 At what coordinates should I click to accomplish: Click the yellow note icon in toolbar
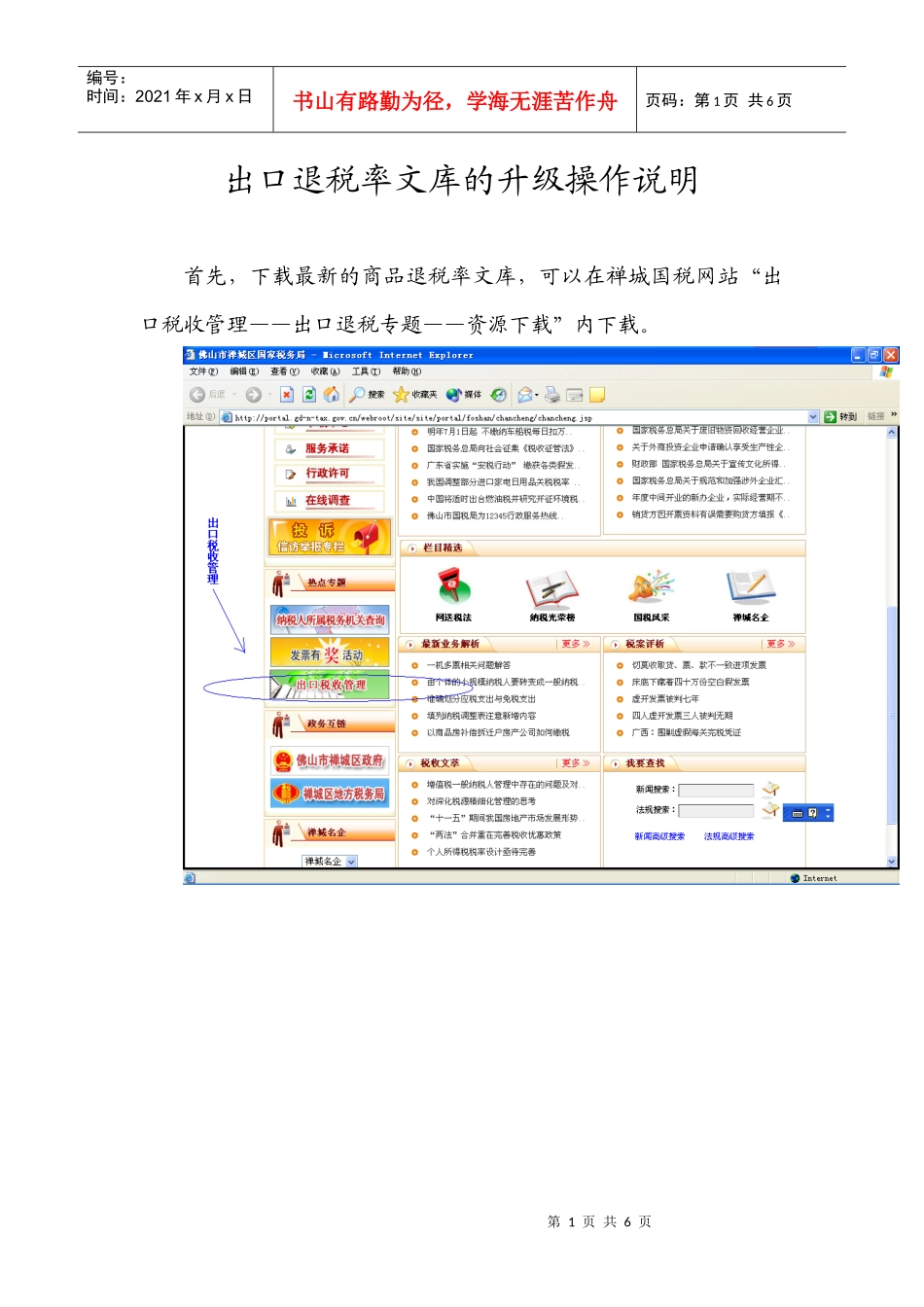pyautogui.click(x=597, y=395)
